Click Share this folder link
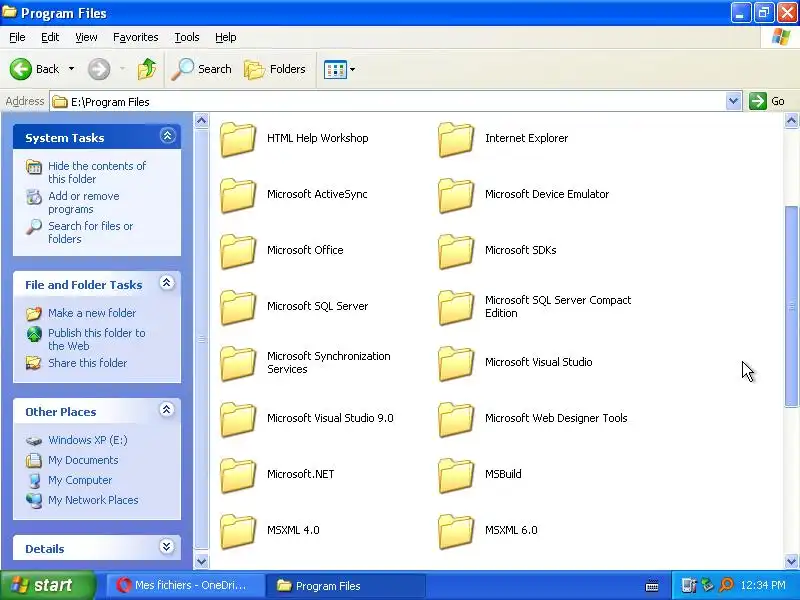 point(87,363)
